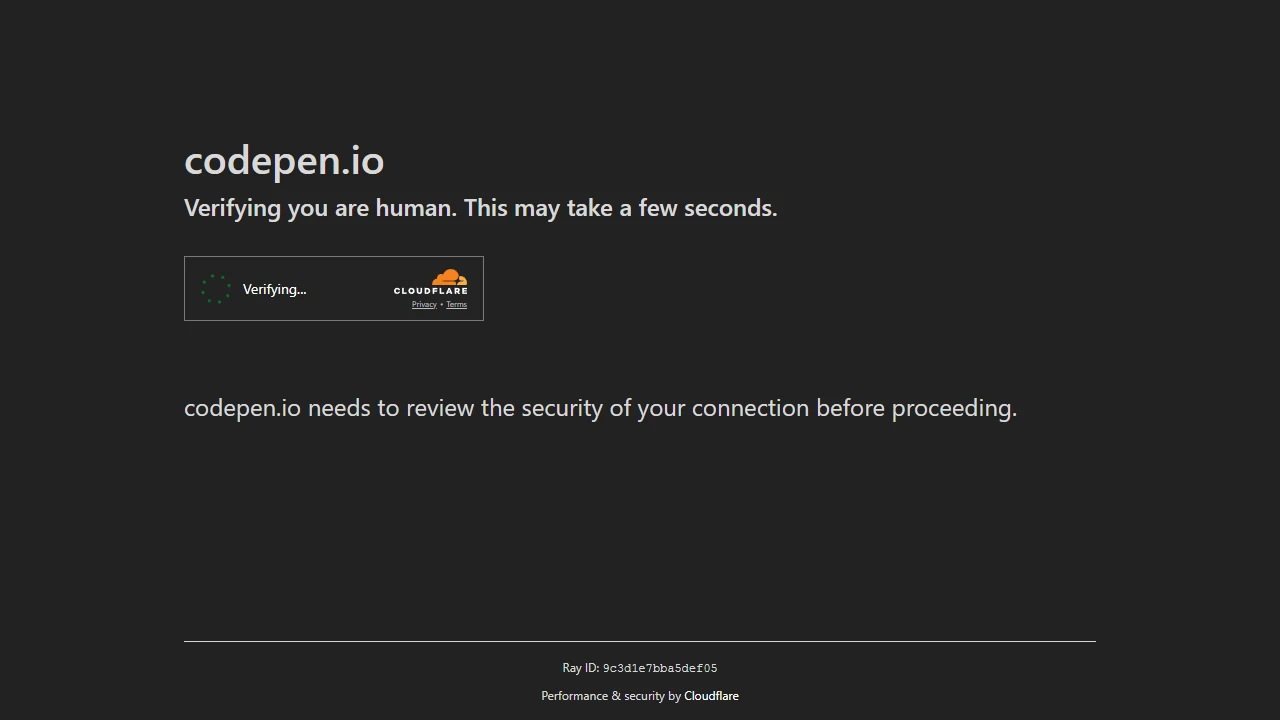Click the Cloudflare challenge widget box
Viewport: 1280px width, 720px height.
click(334, 288)
